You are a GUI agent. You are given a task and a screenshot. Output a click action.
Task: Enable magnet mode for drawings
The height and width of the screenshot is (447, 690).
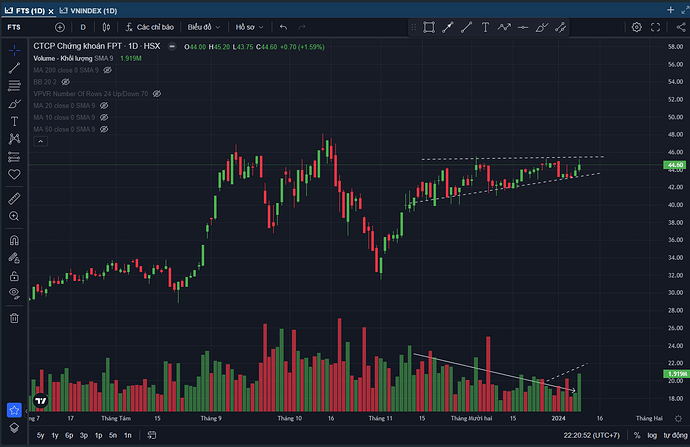[x=15, y=240]
